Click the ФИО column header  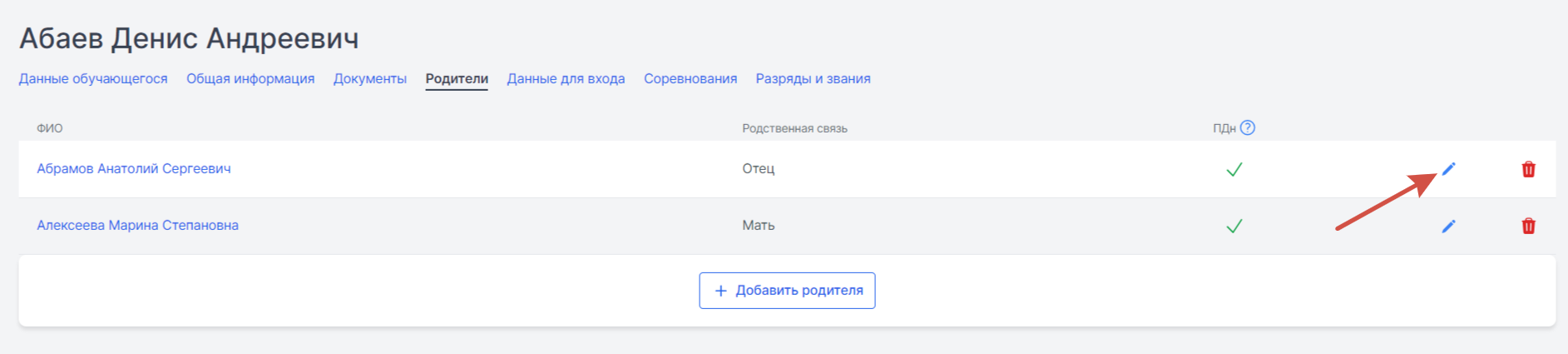point(50,128)
